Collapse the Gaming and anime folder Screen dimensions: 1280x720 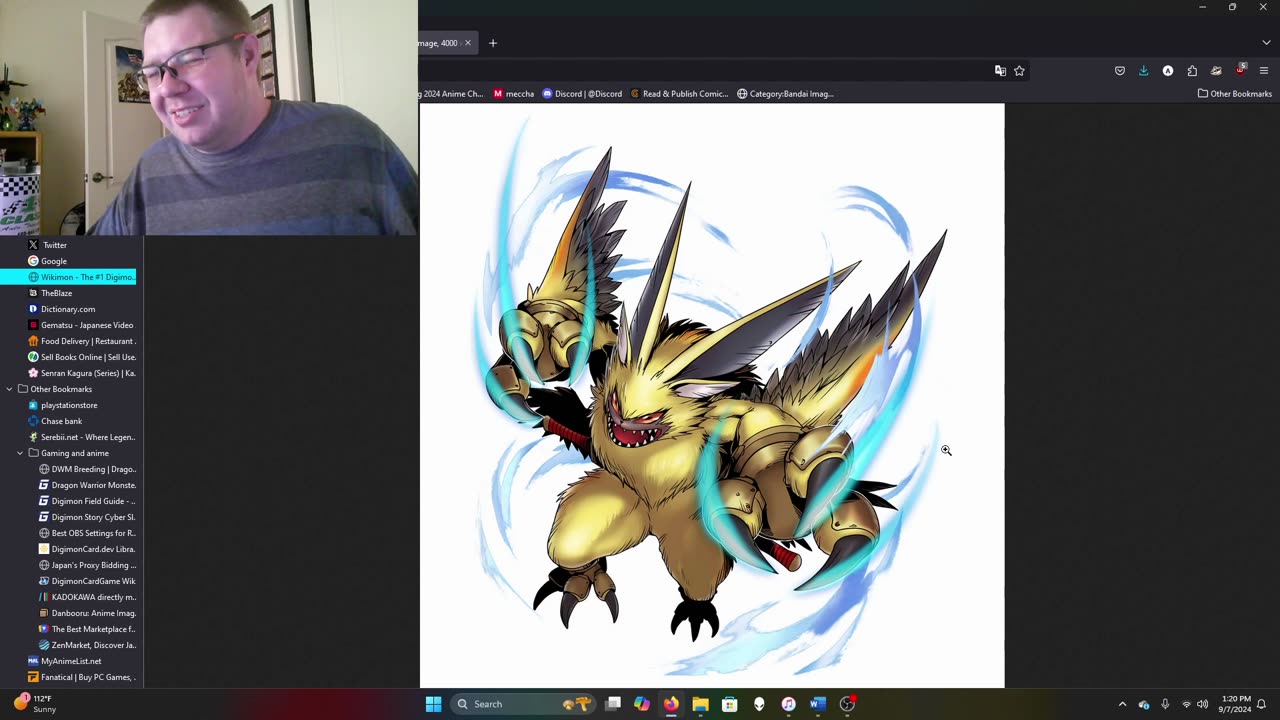coord(20,453)
